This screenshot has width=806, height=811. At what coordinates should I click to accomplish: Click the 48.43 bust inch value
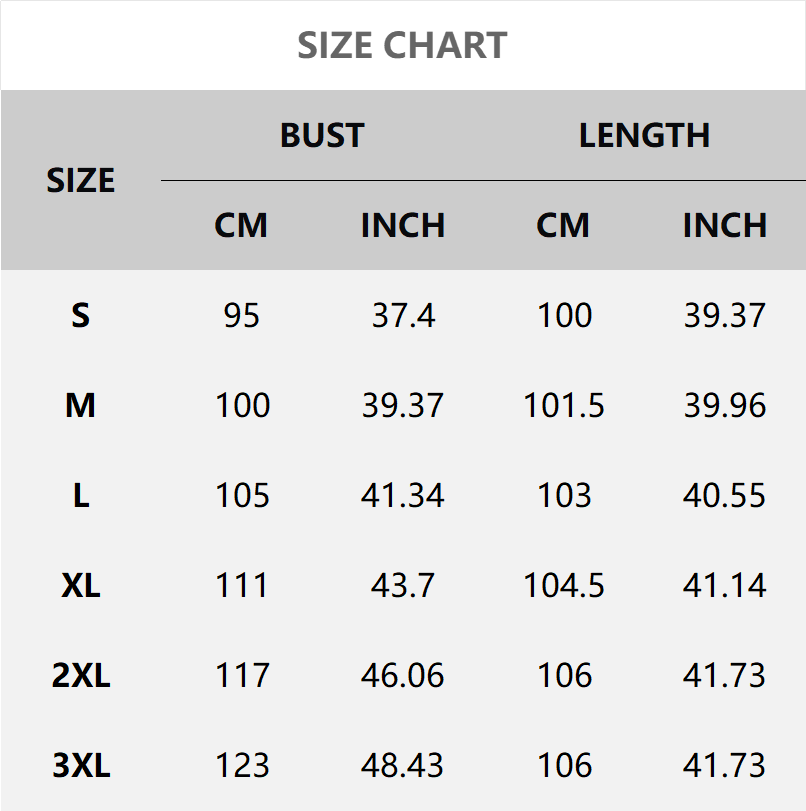point(403,766)
